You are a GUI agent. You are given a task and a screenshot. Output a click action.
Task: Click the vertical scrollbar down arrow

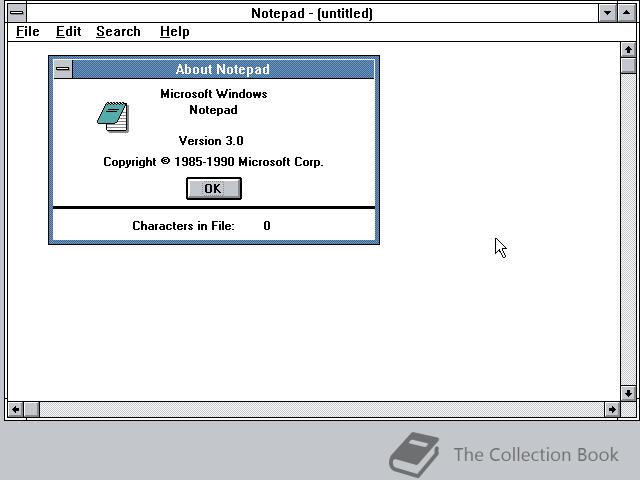click(x=628, y=393)
